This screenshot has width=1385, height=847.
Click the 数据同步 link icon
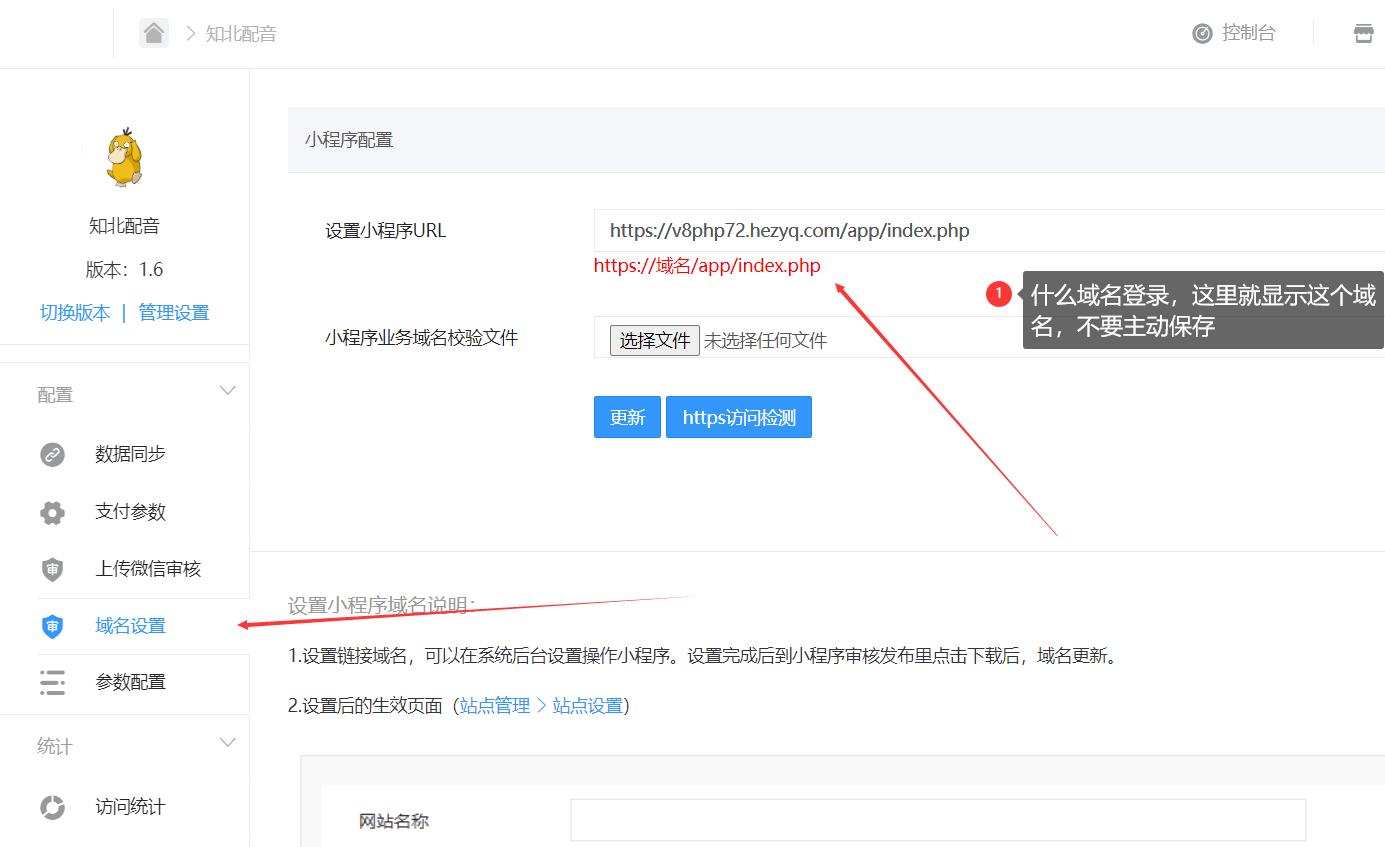click(x=52, y=454)
